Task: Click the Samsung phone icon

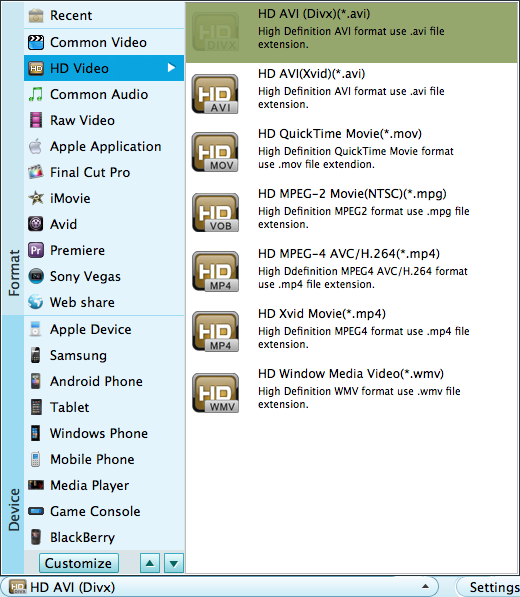Action: 35,355
